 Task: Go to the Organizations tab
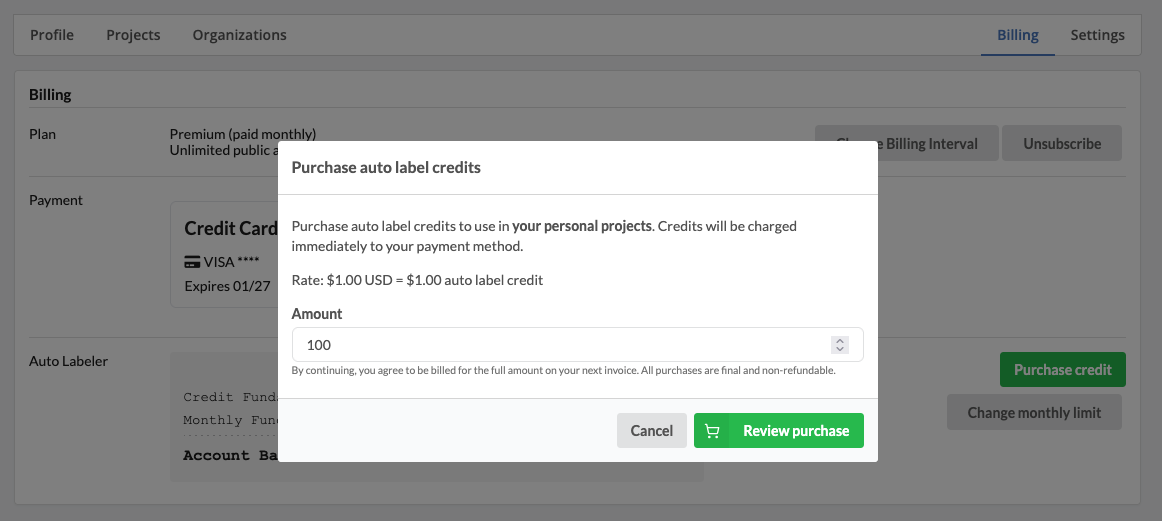[239, 35]
